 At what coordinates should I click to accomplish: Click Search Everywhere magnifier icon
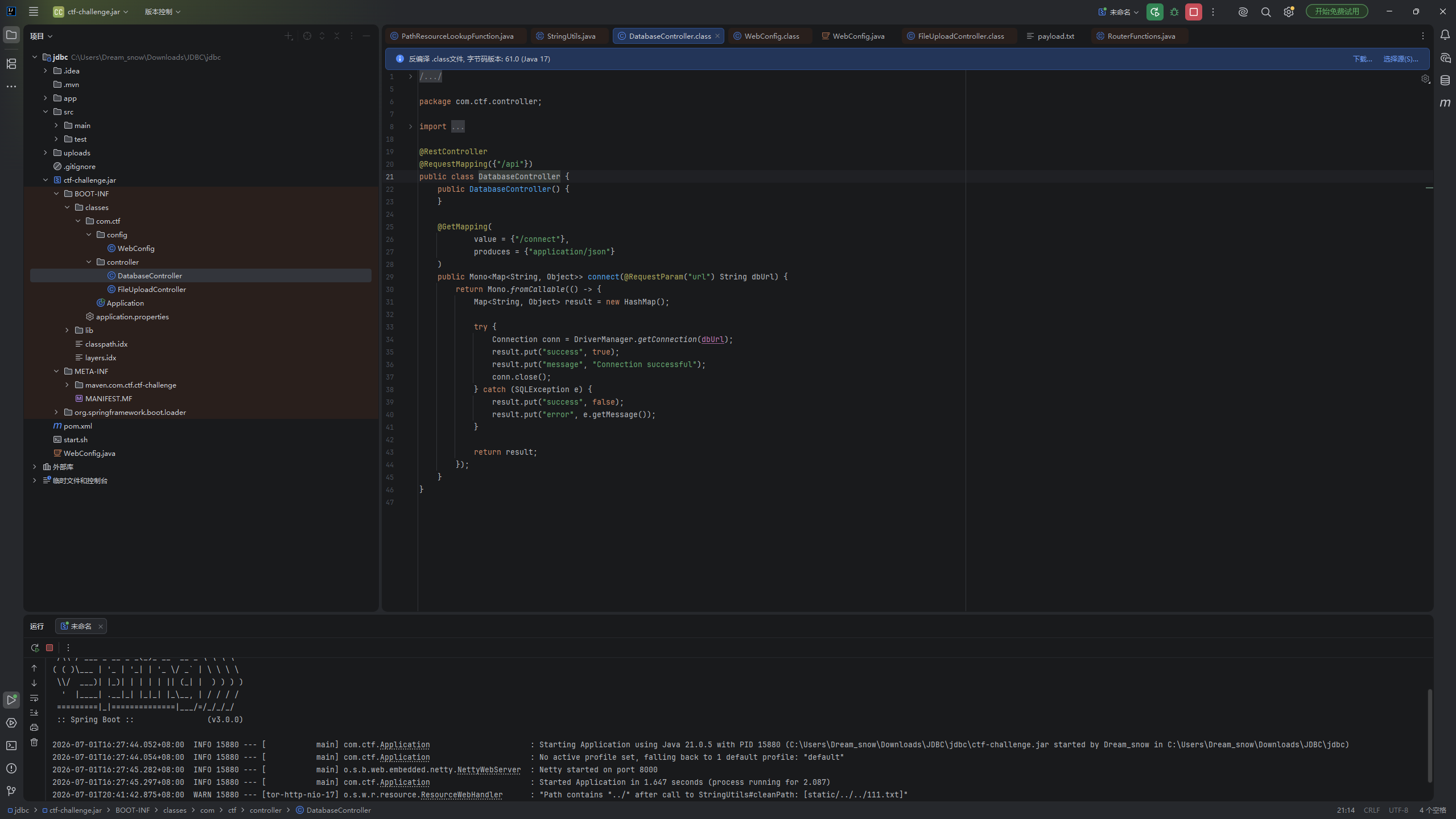[1266, 12]
